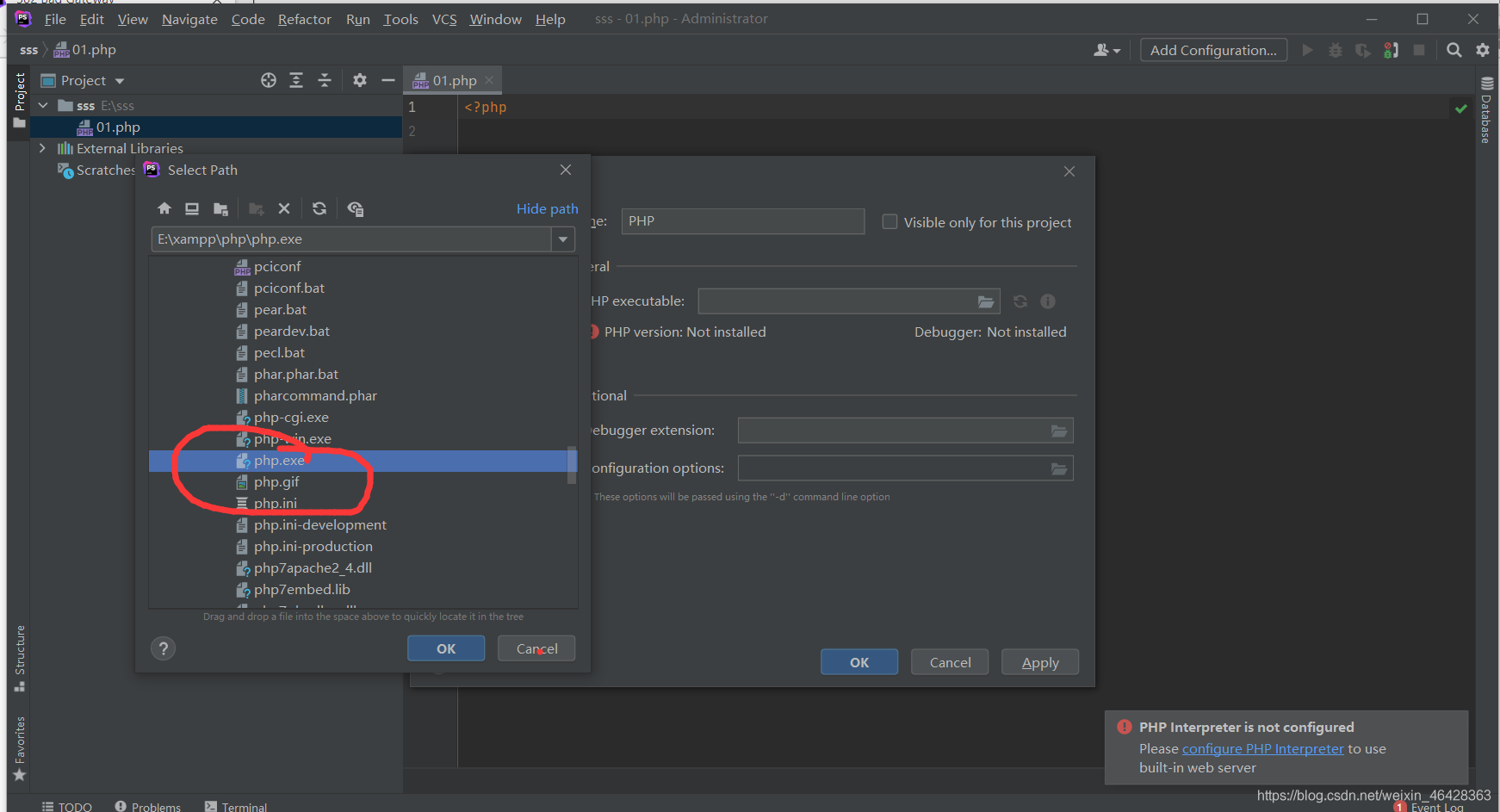Viewport: 1500px width, 812px height.
Task: Click OK in the Select Path dialog
Action: (445, 648)
